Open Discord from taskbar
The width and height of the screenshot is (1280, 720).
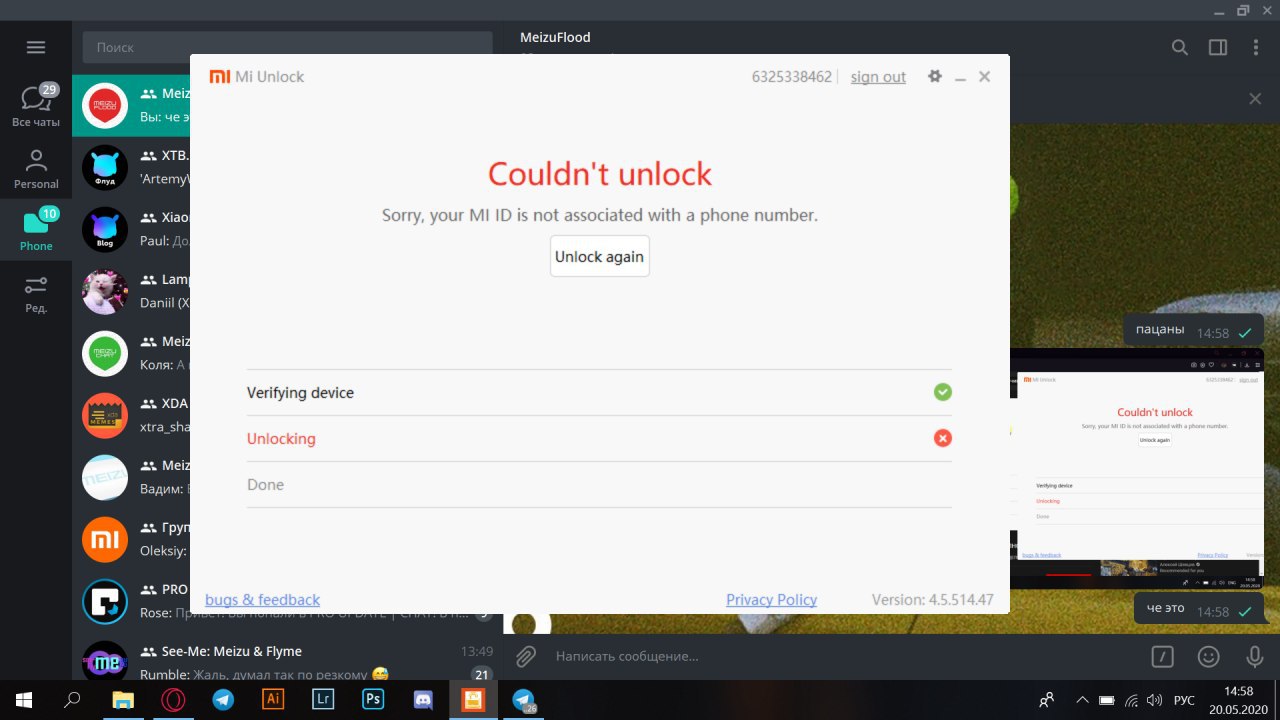point(422,700)
